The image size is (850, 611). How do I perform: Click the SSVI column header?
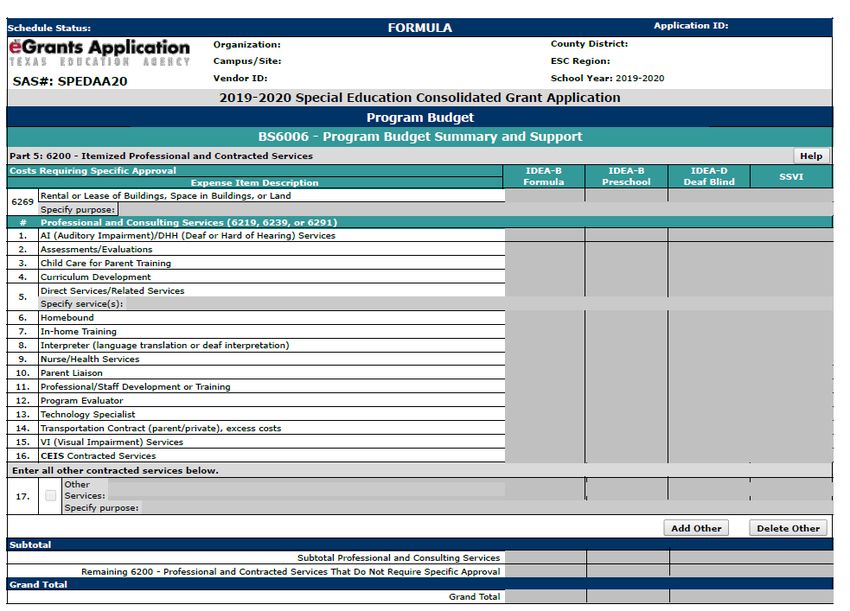click(791, 176)
